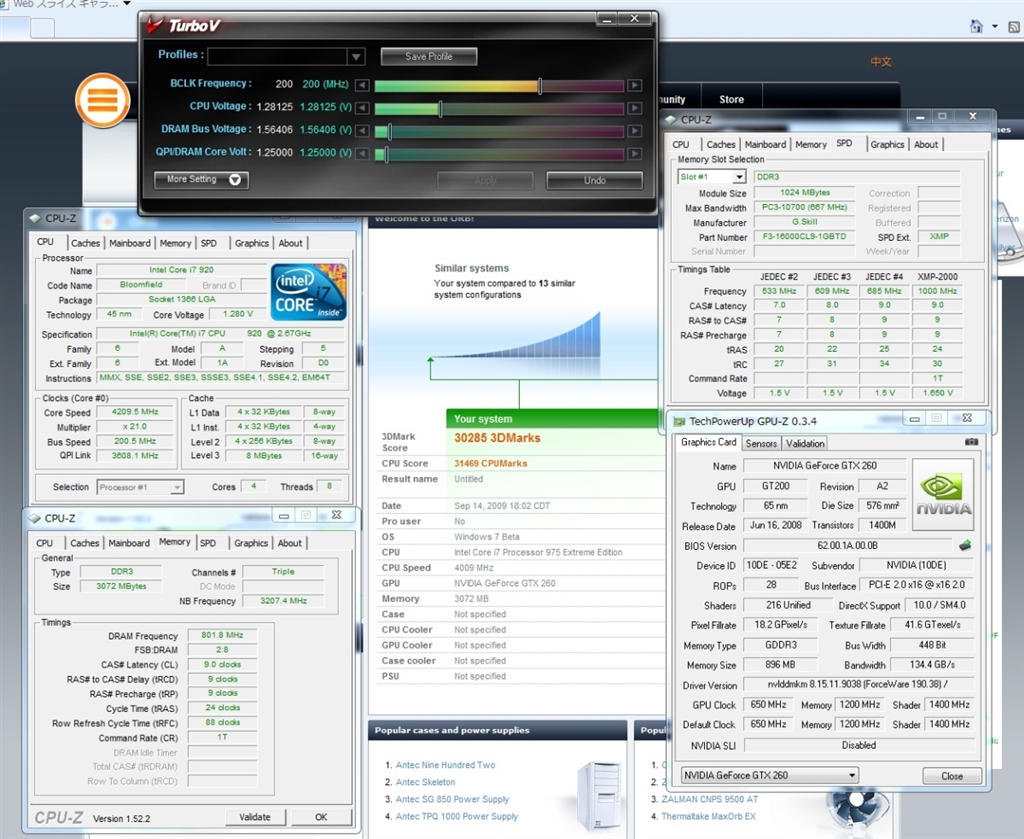Increase BCLK Frequency with right arrow
Image resolution: width=1024 pixels, height=839 pixels.
[x=634, y=86]
